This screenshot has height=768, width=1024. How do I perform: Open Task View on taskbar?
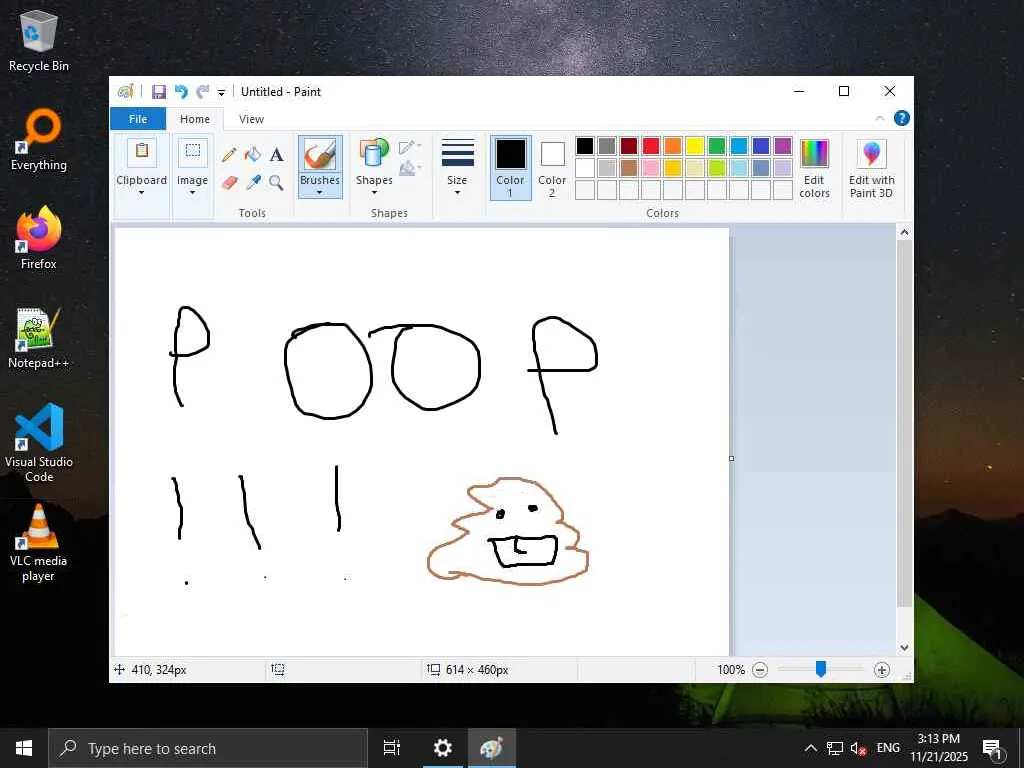pos(392,748)
